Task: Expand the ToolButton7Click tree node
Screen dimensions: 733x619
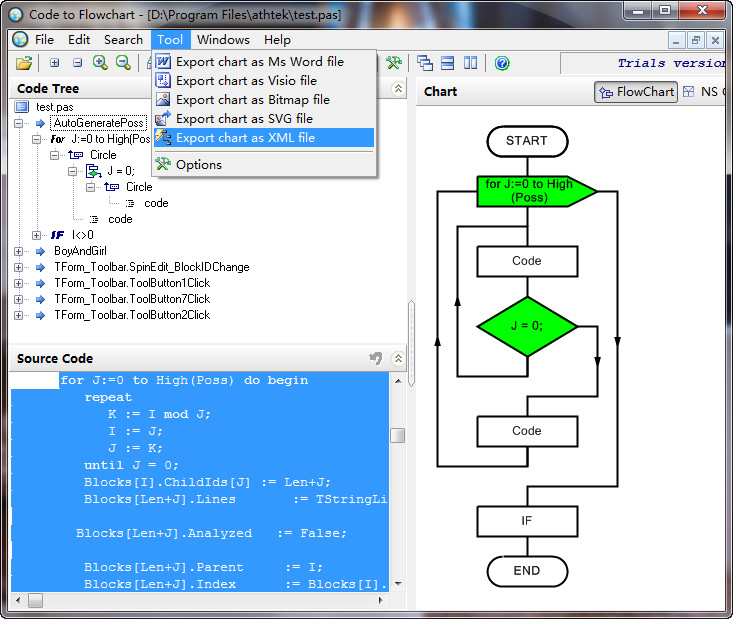Action: pos(18,299)
